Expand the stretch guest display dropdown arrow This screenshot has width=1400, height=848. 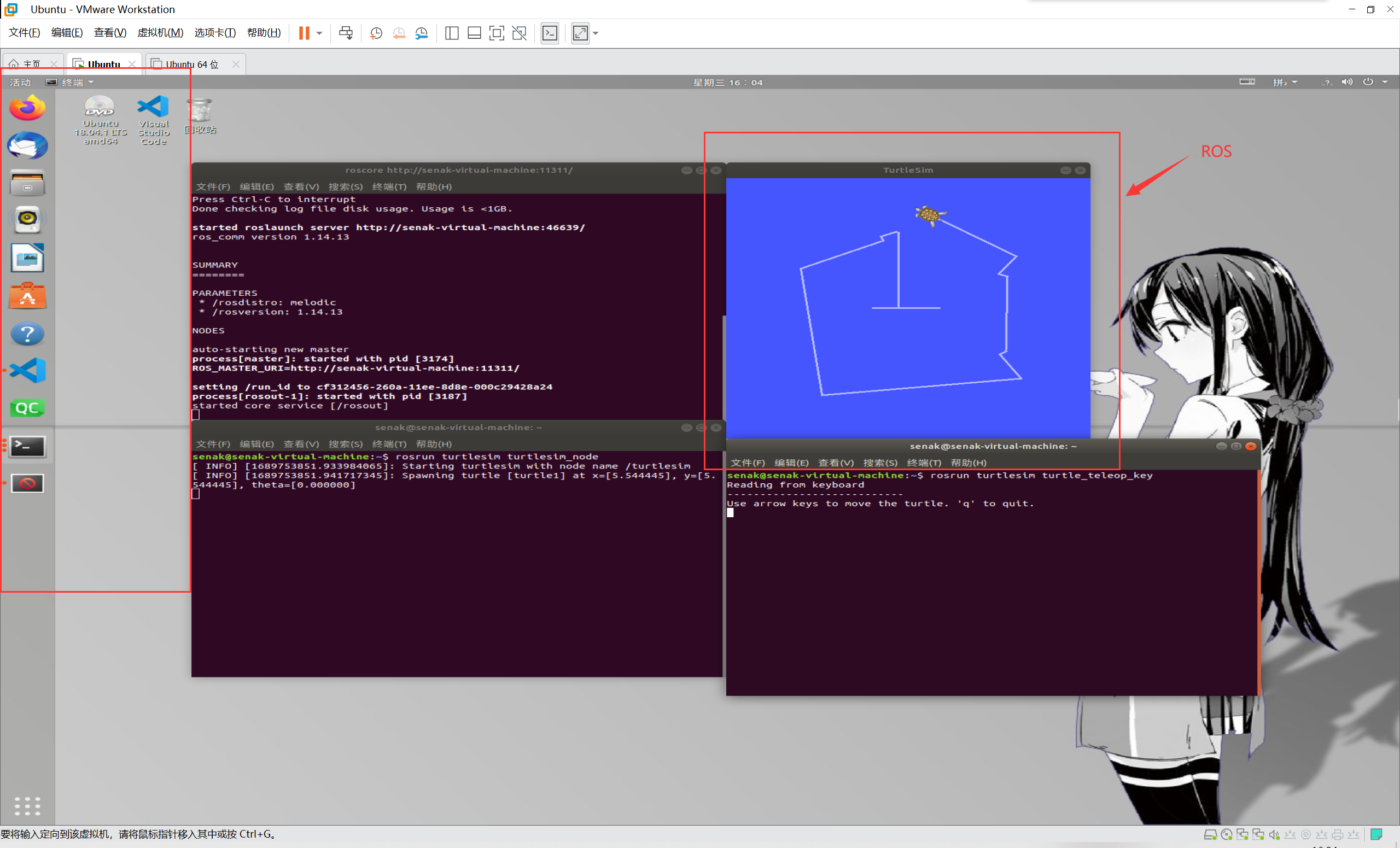click(596, 33)
